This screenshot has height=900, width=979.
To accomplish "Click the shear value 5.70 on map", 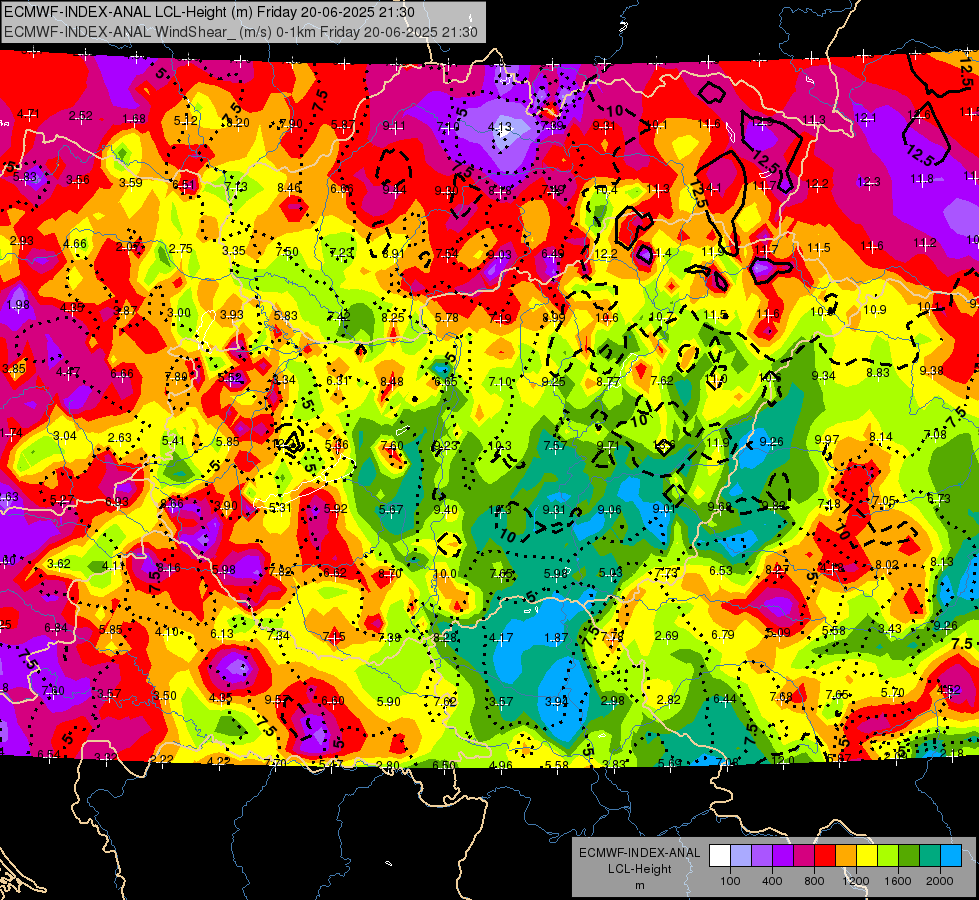I will click(892, 693).
